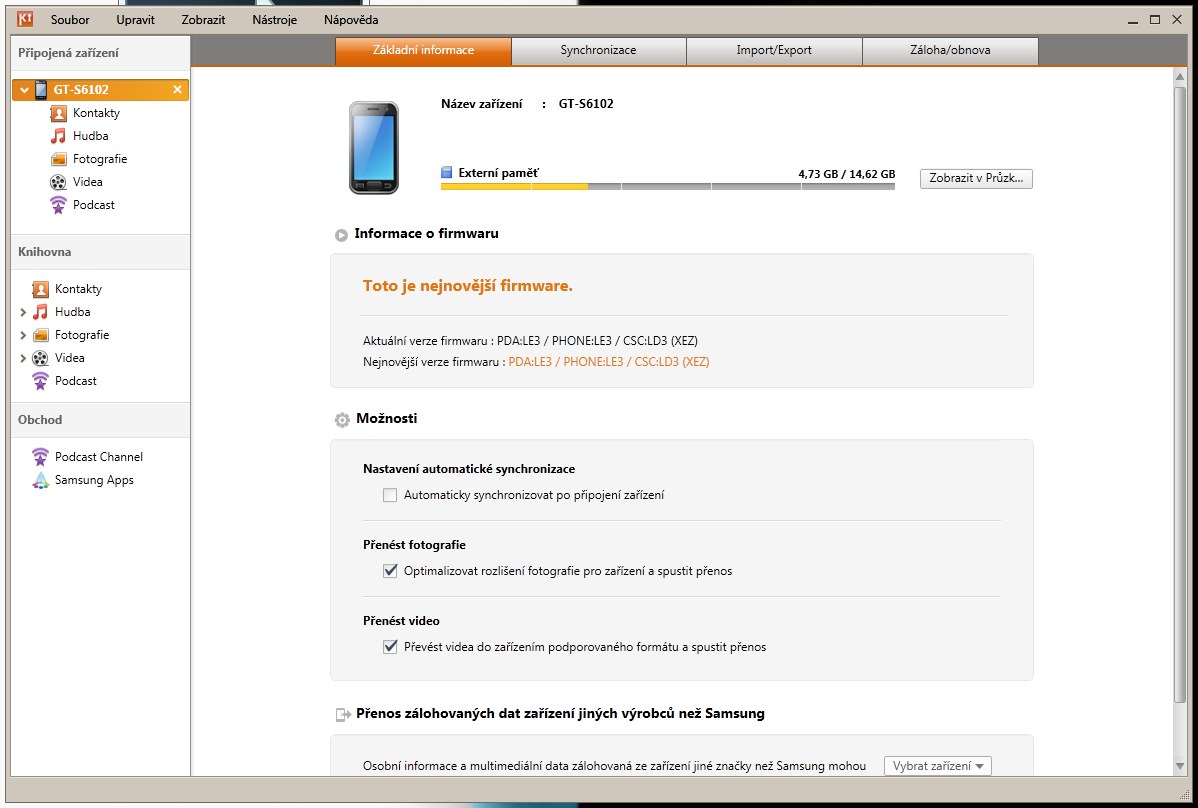Expand library Fotografie tree node
The width and height of the screenshot is (1198, 808).
23,335
